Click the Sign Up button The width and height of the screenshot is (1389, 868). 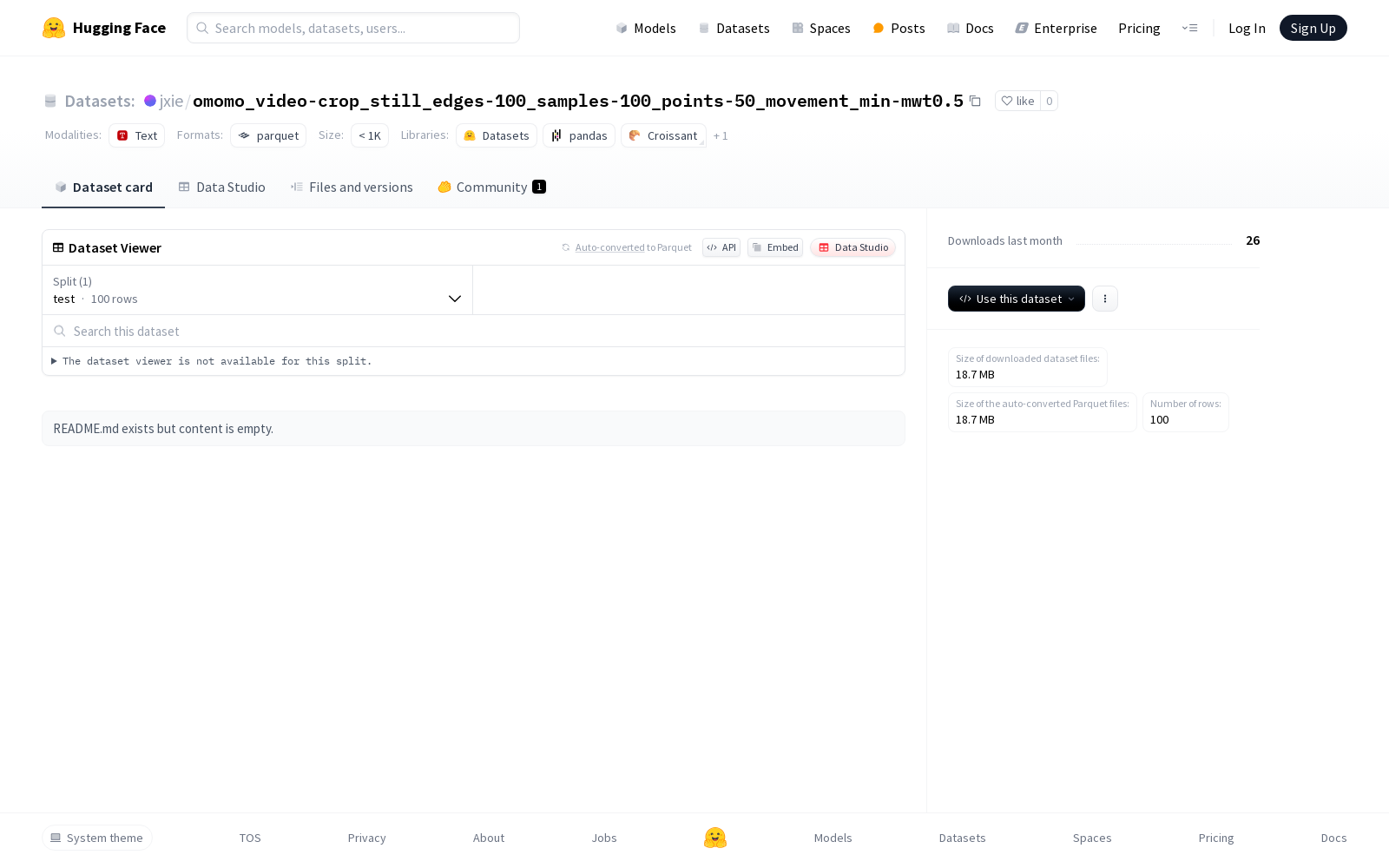pyautogui.click(x=1313, y=28)
